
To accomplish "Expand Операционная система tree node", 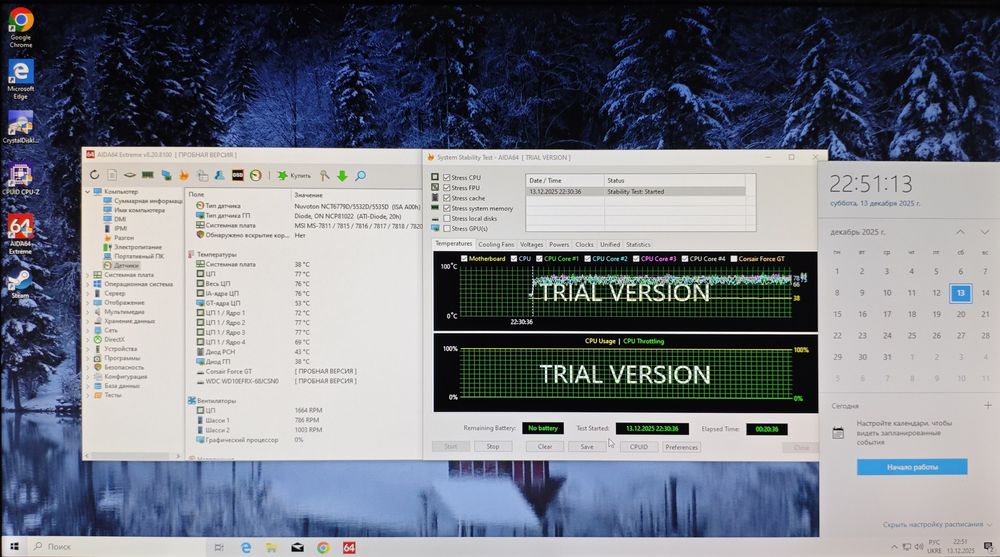I will 88,284.
